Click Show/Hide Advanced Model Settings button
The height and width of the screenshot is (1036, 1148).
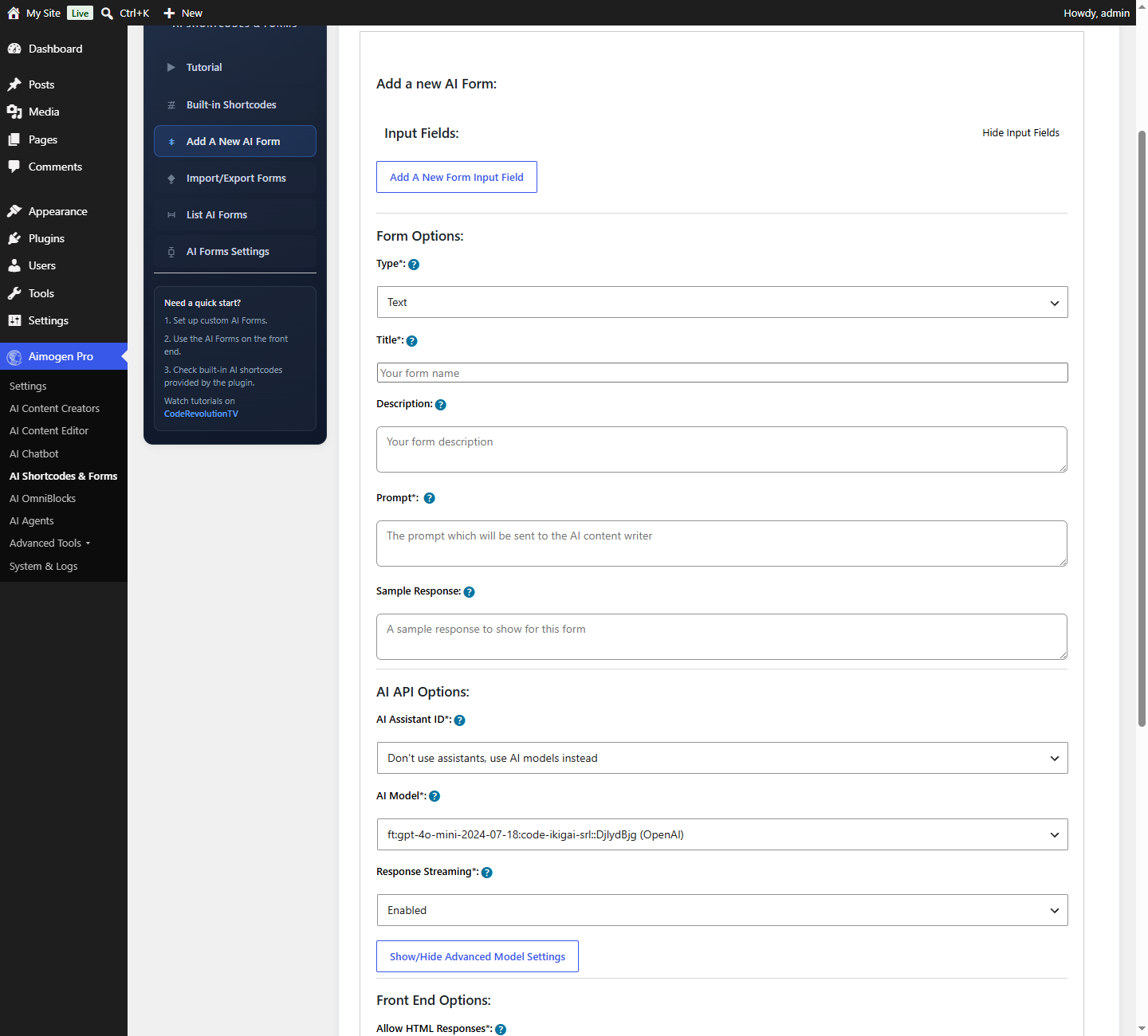(478, 956)
